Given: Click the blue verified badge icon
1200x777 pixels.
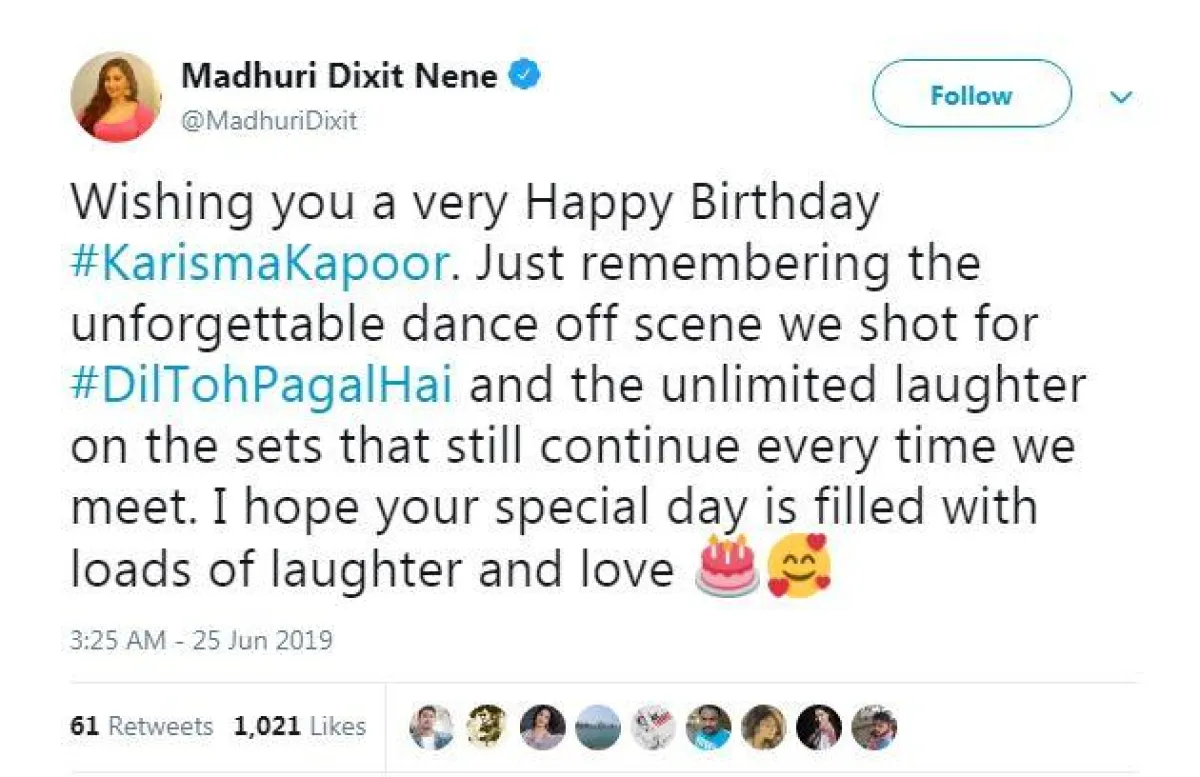Looking at the screenshot, I should 527,76.
